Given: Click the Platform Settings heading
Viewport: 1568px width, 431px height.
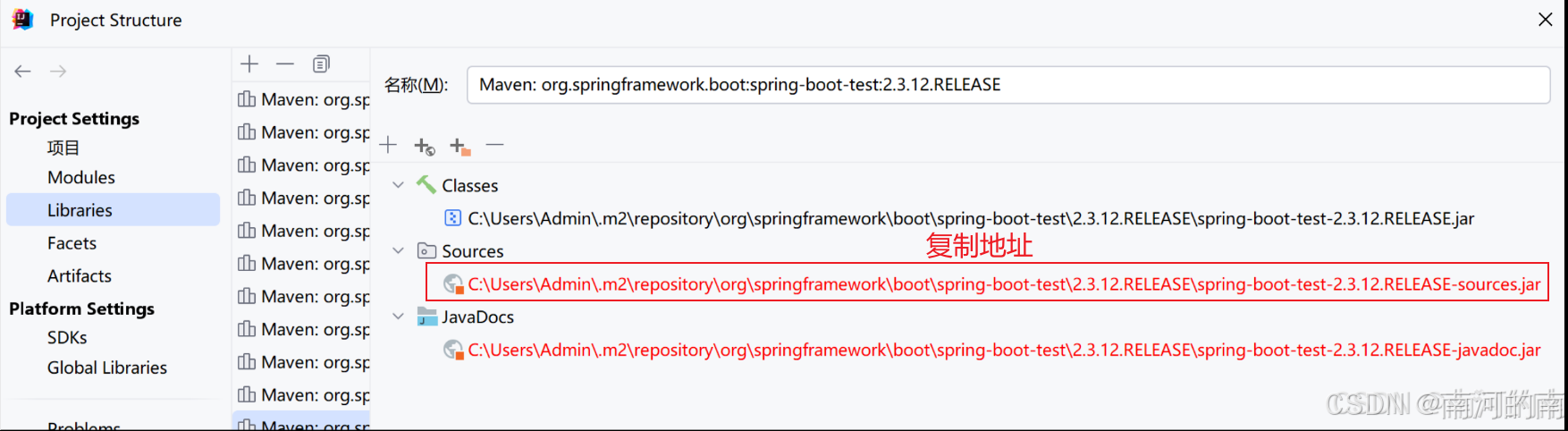Looking at the screenshot, I should (81, 308).
